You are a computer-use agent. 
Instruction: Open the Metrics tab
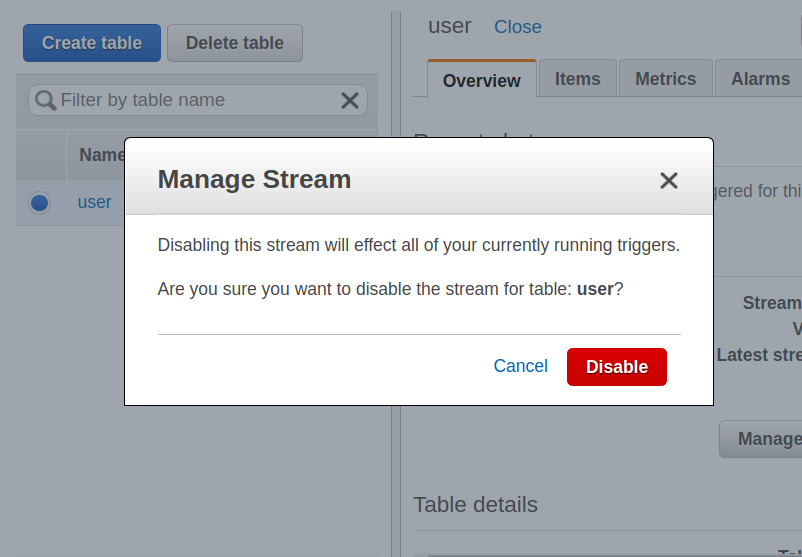pyautogui.click(x=665, y=79)
